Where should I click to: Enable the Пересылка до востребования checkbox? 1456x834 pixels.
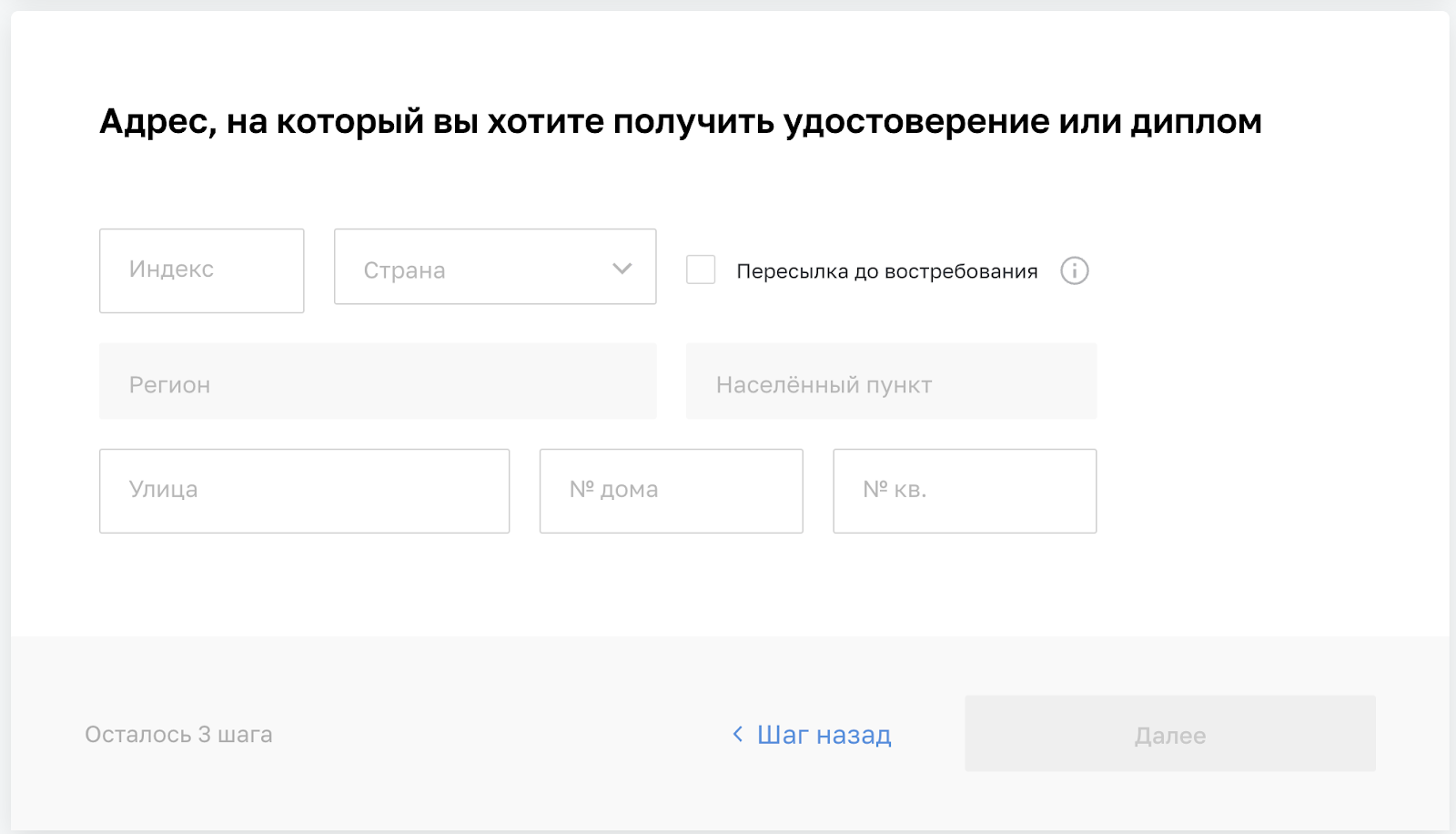point(701,270)
